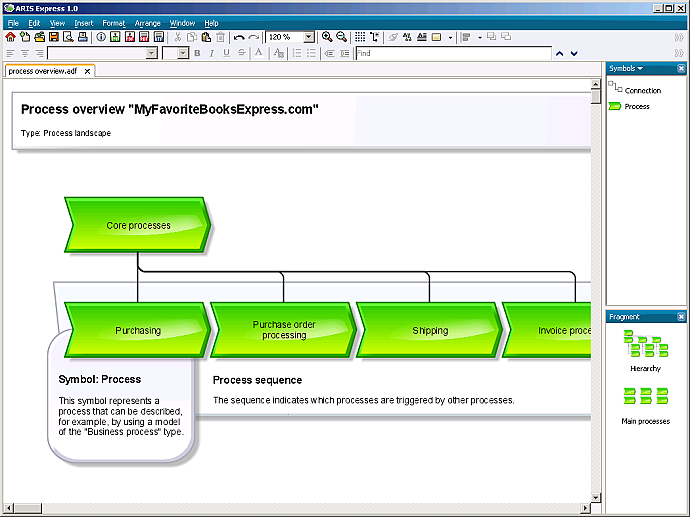
Task: Click the bring to front icon
Action: tap(492, 37)
